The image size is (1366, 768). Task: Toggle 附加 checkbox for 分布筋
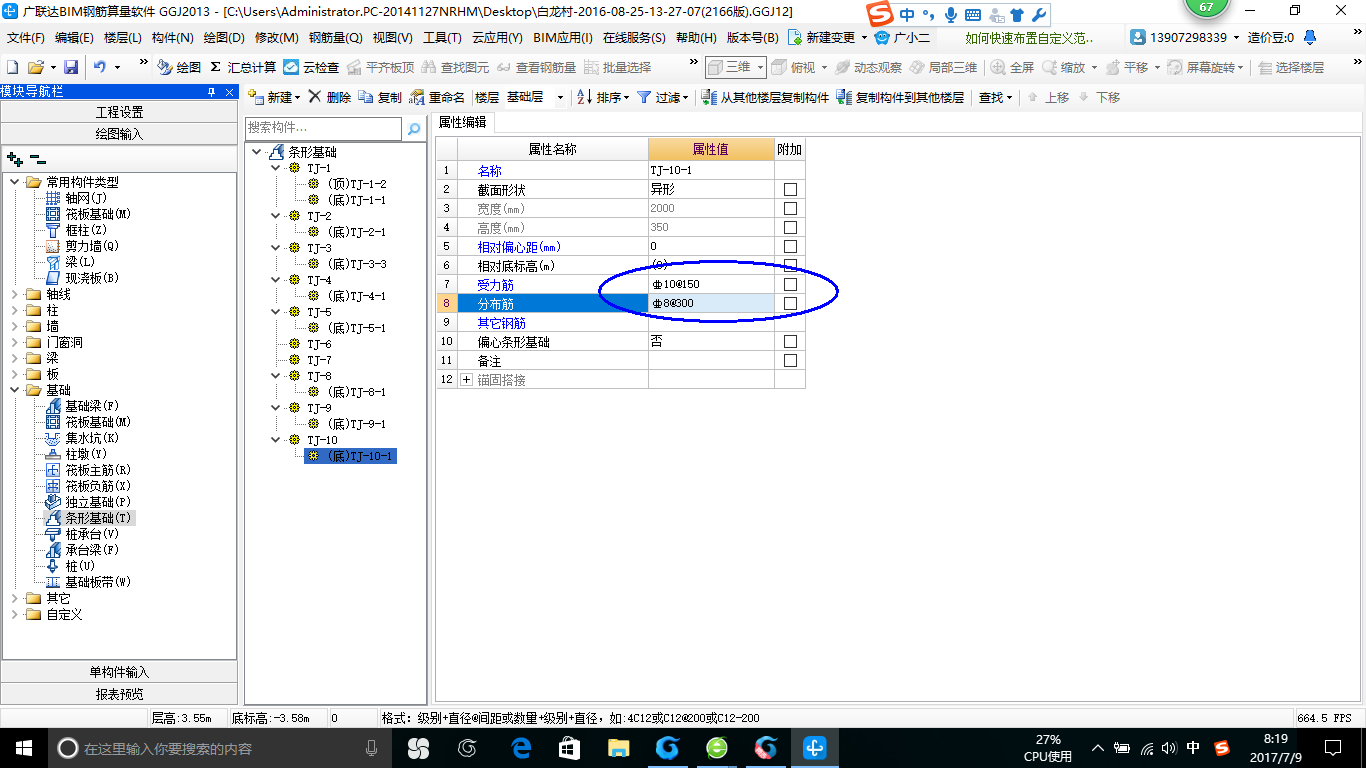coord(790,303)
